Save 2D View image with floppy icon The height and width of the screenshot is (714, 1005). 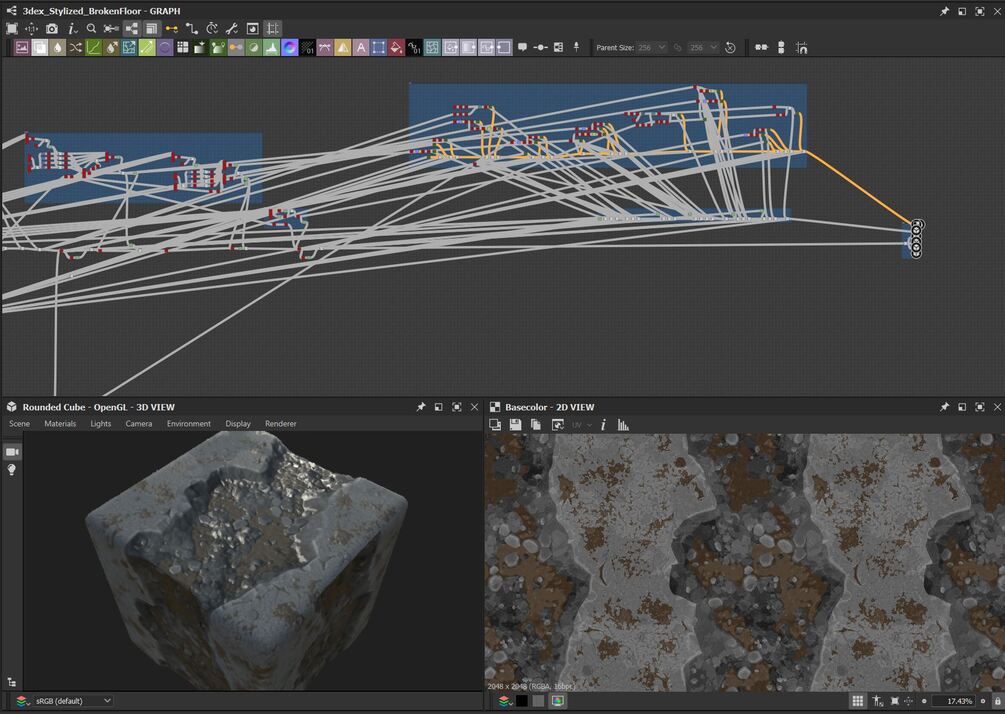(515, 425)
